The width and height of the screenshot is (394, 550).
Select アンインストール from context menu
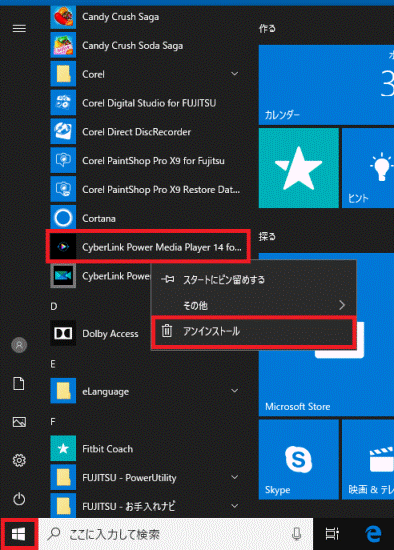tap(254, 331)
